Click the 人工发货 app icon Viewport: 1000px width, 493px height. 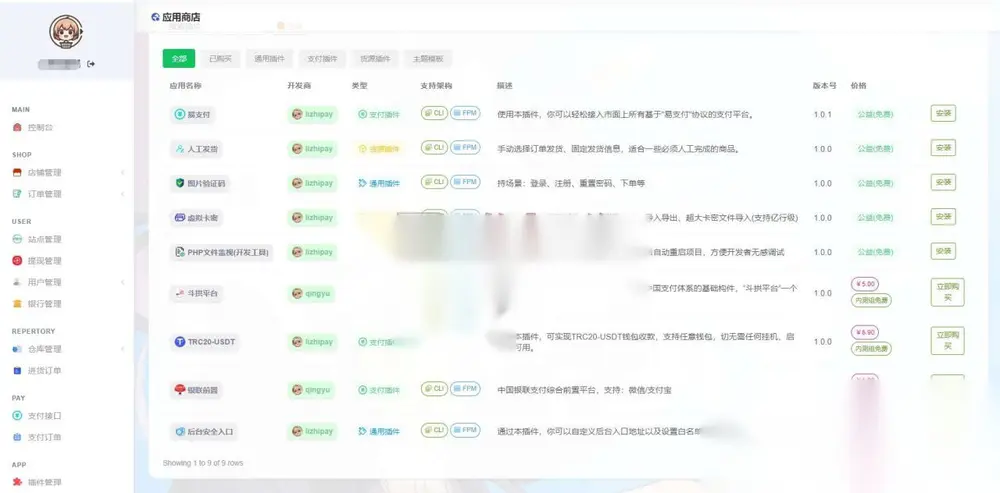[180, 149]
